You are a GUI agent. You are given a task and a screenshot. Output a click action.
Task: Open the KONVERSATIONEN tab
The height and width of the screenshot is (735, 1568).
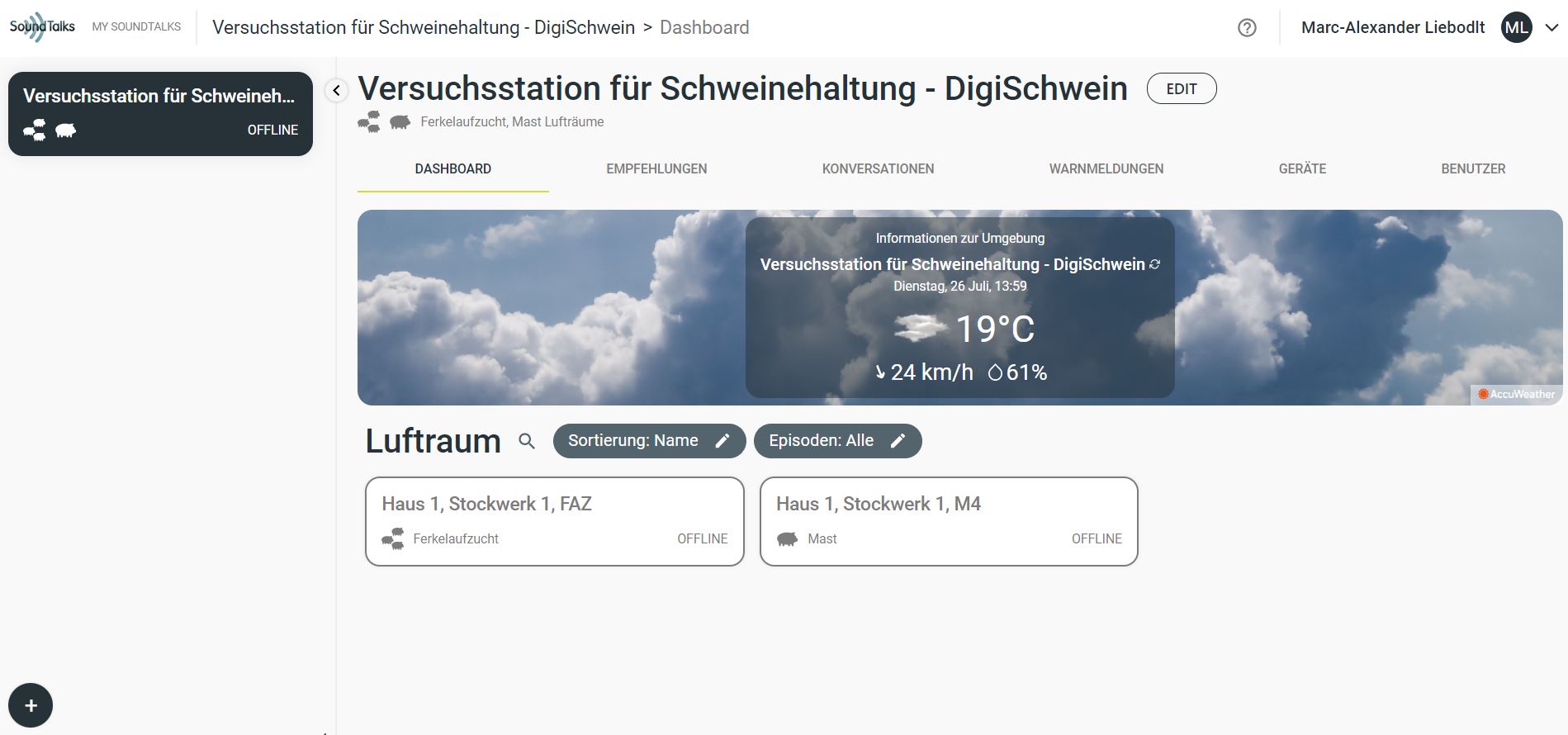click(x=878, y=169)
